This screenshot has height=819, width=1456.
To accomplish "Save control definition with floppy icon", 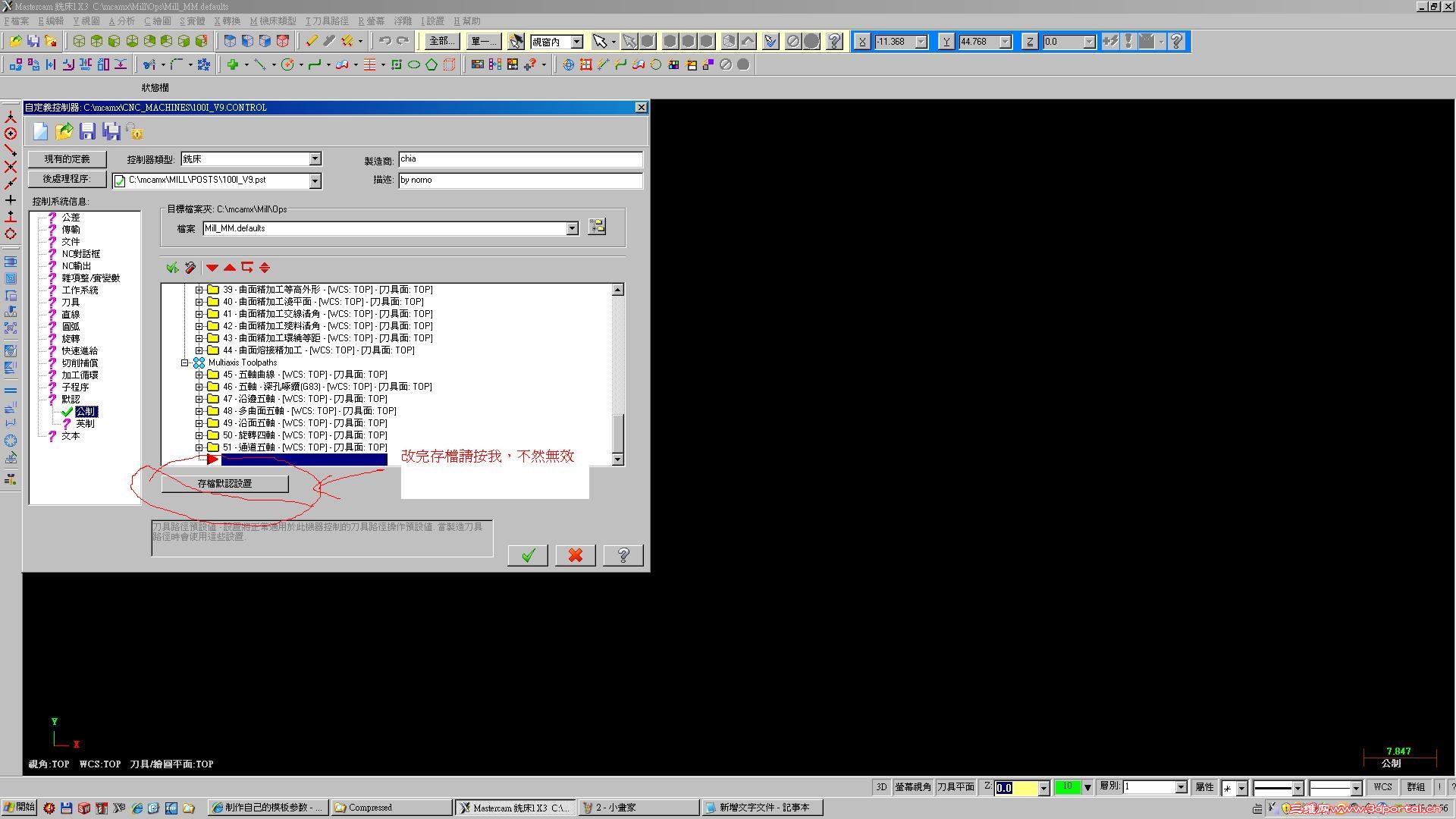I will pyautogui.click(x=88, y=131).
